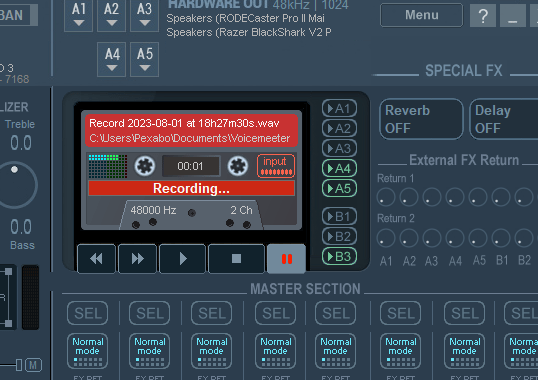
Task: Toggle the recorder input selector
Action: click(x=276, y=166)
